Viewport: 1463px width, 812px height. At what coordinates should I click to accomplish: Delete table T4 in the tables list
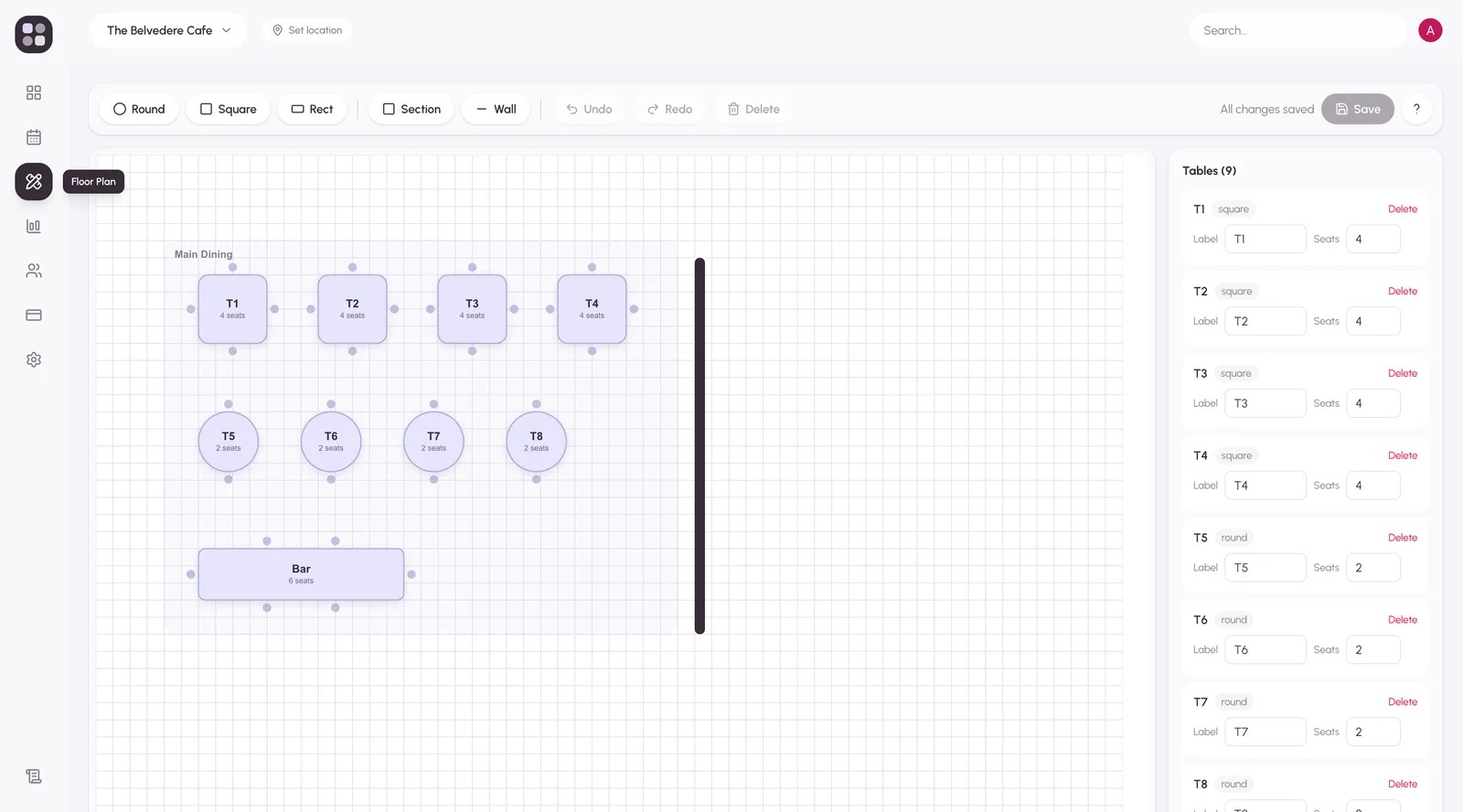(1402, 455)
